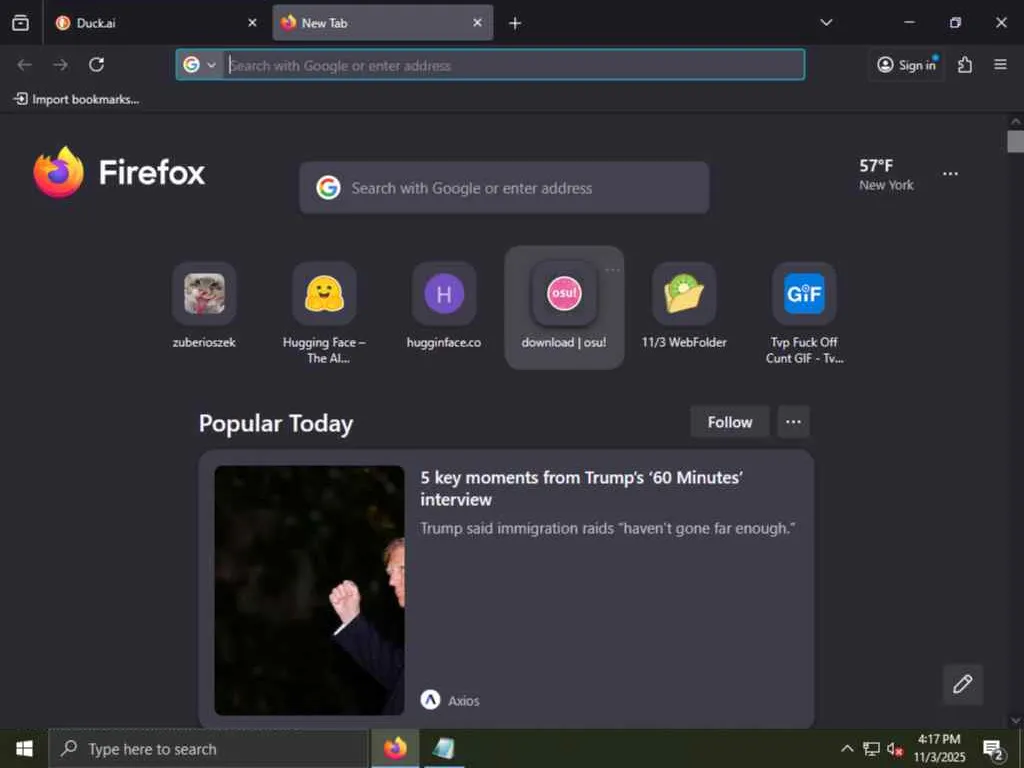1024x768 pixels.
Task: Open the hugginface.co shortcut
Action: (444, 306)
